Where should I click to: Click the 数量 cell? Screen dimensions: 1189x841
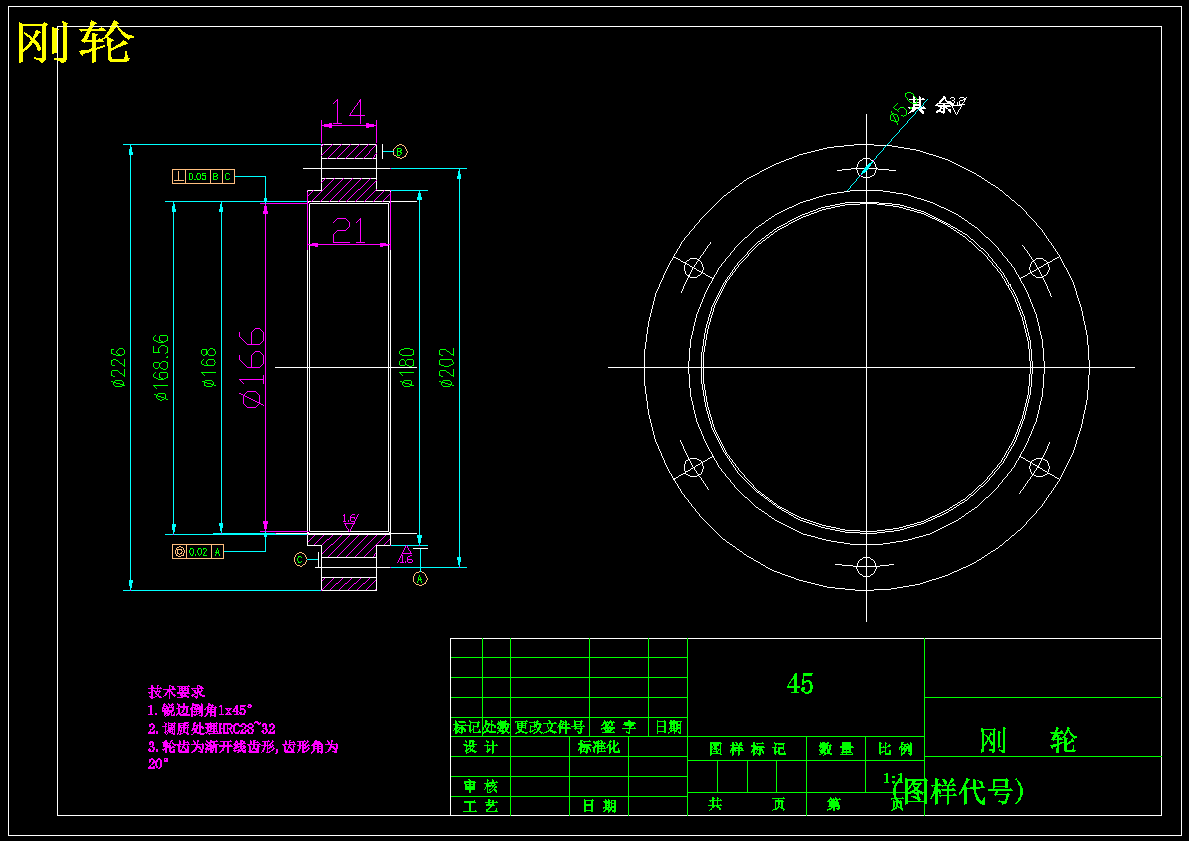coord(836,749)
